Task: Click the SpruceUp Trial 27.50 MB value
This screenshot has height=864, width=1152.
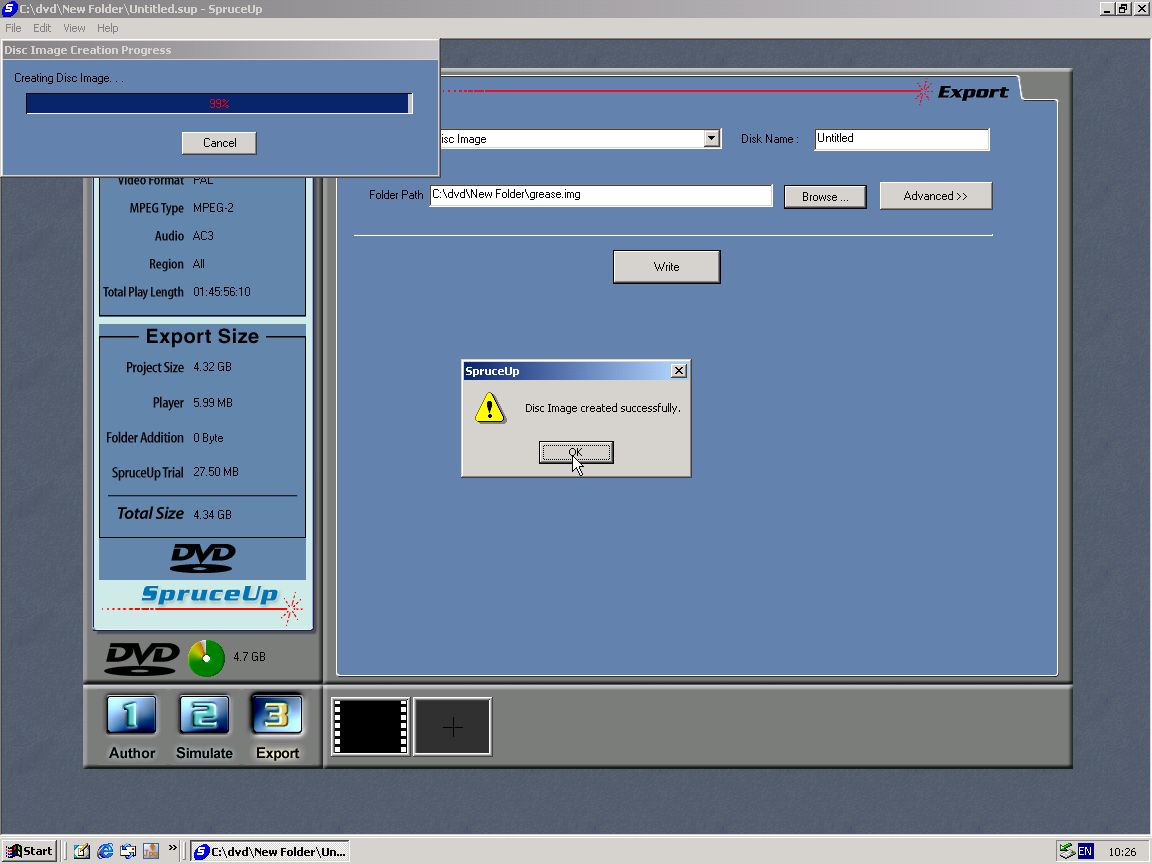Action: [x=216, y=472]
